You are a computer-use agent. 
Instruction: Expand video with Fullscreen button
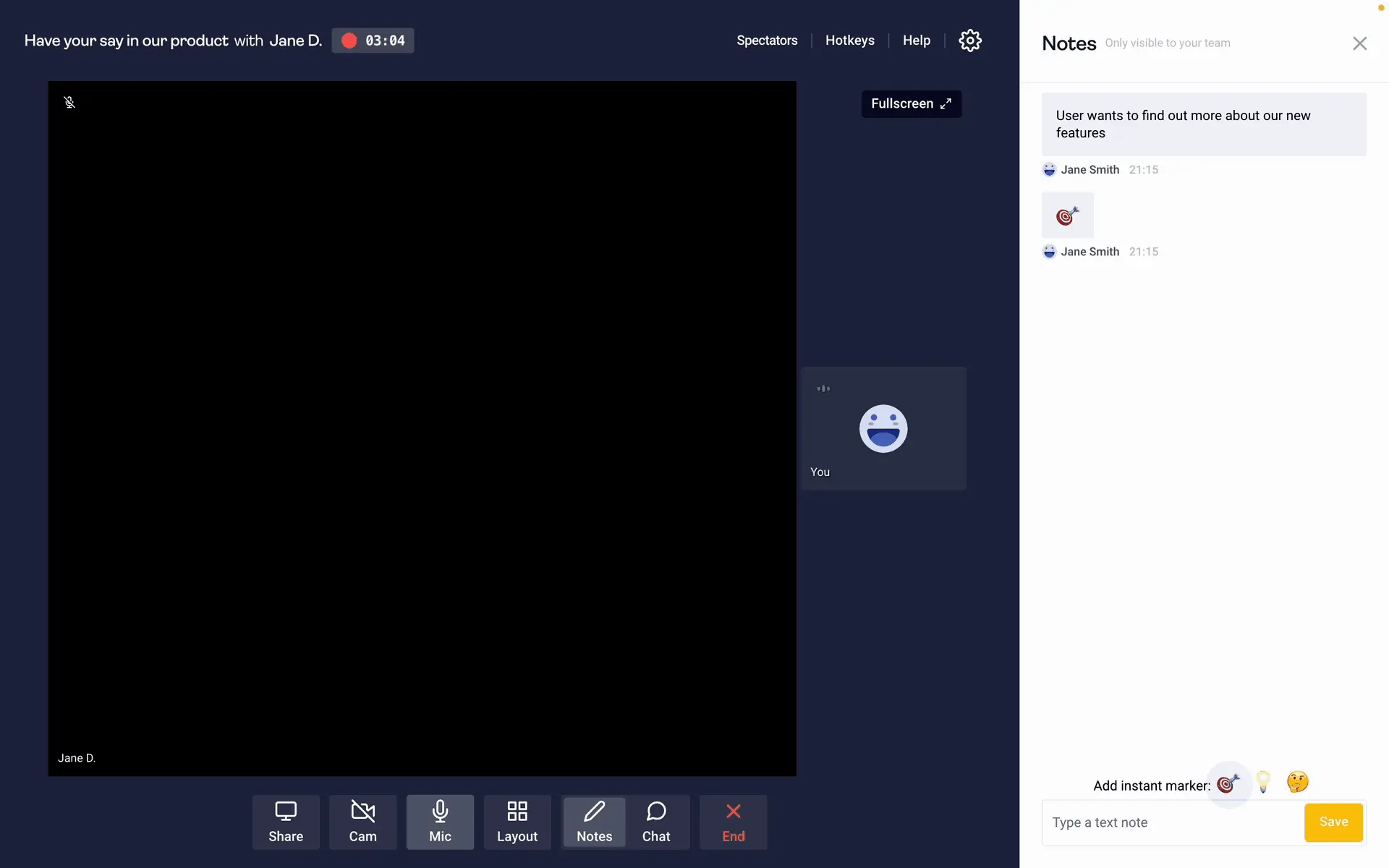coord(911,104)
